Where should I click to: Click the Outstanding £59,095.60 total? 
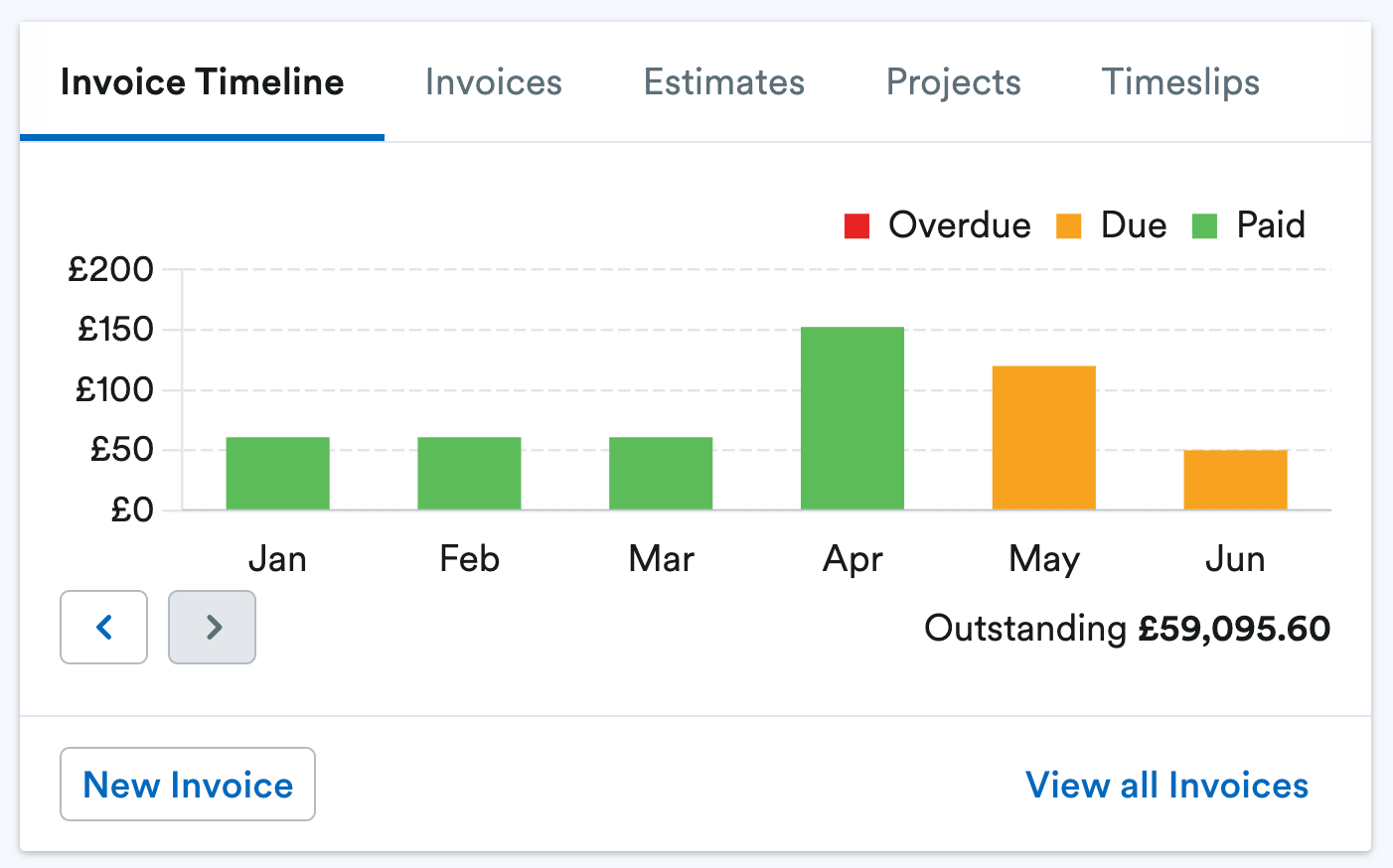tap(1127, 629)
